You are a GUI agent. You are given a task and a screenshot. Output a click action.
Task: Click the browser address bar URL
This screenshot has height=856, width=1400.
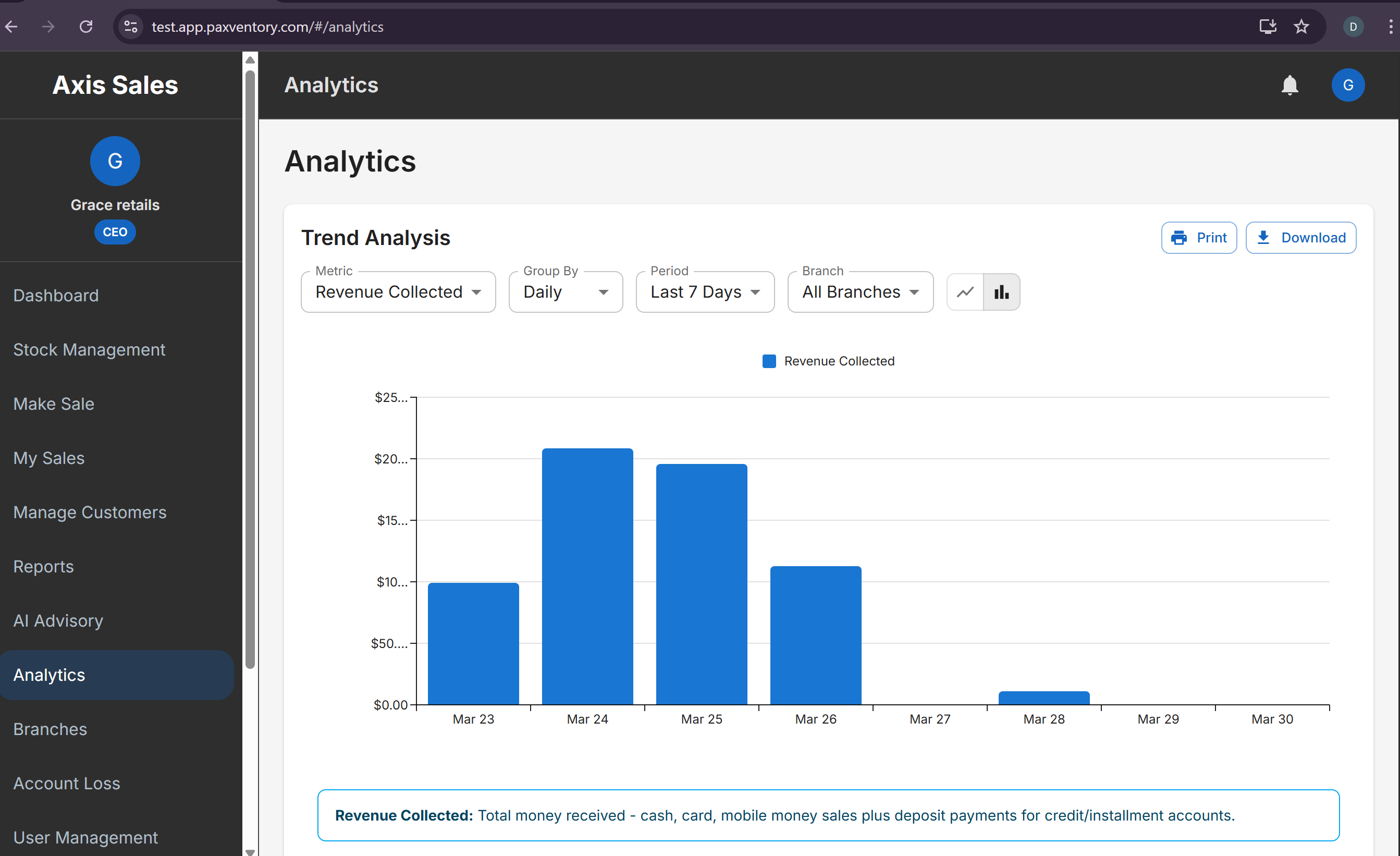point(267,27)
